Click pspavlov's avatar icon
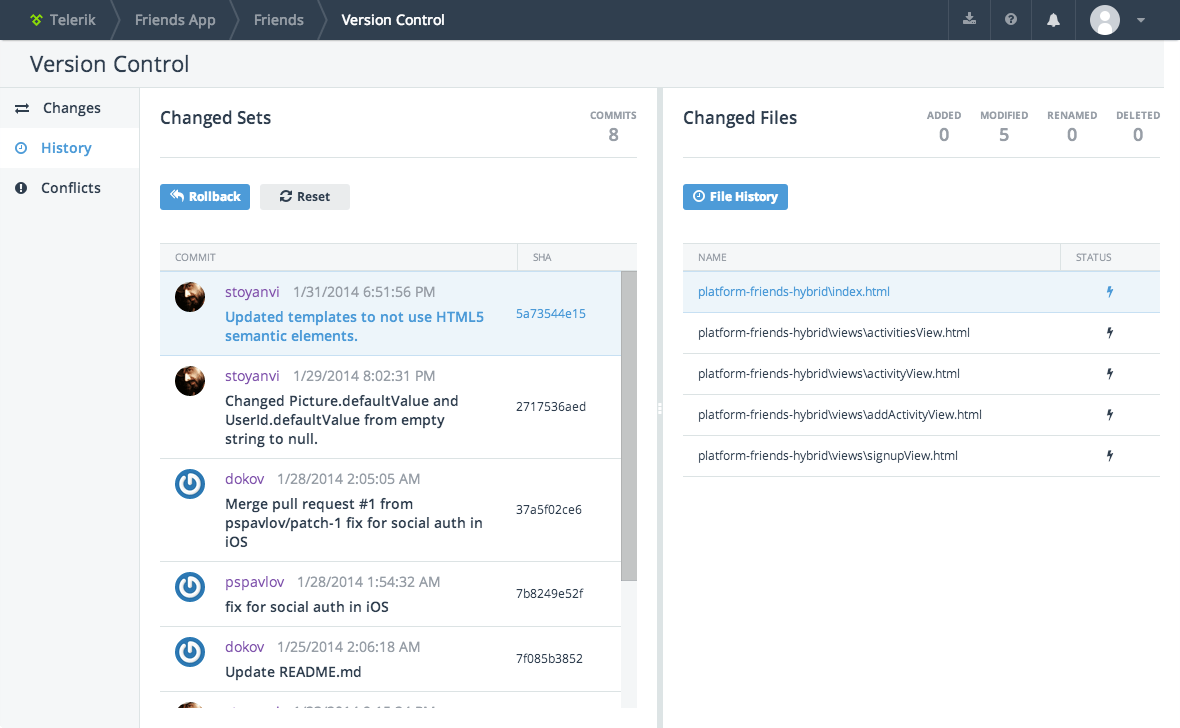Viewport: 1180px width, 728px height. pyautogui.click(x=190, y=587)
